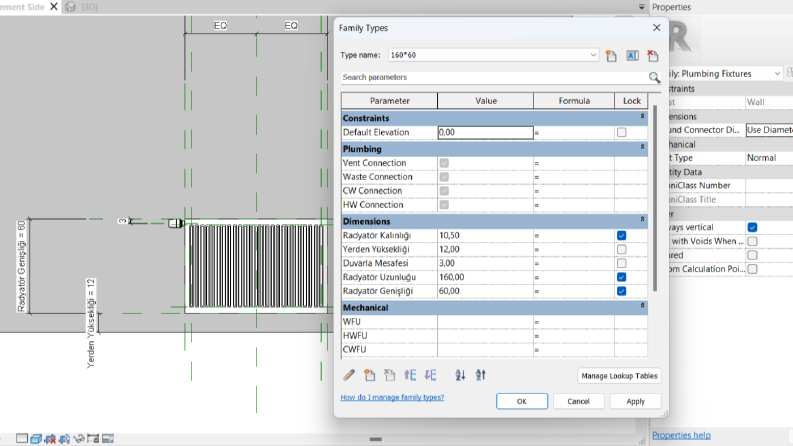Click the Search parameters field
Screen dimensions: 793x446
tap(494, 77)
